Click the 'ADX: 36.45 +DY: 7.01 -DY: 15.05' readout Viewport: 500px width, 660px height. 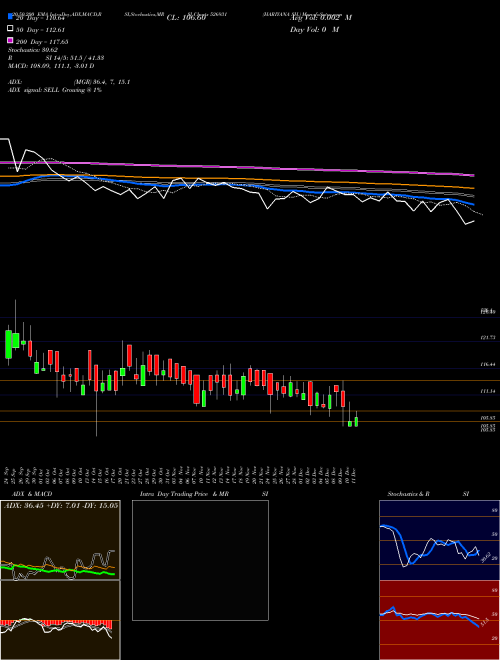click(61, 505)
